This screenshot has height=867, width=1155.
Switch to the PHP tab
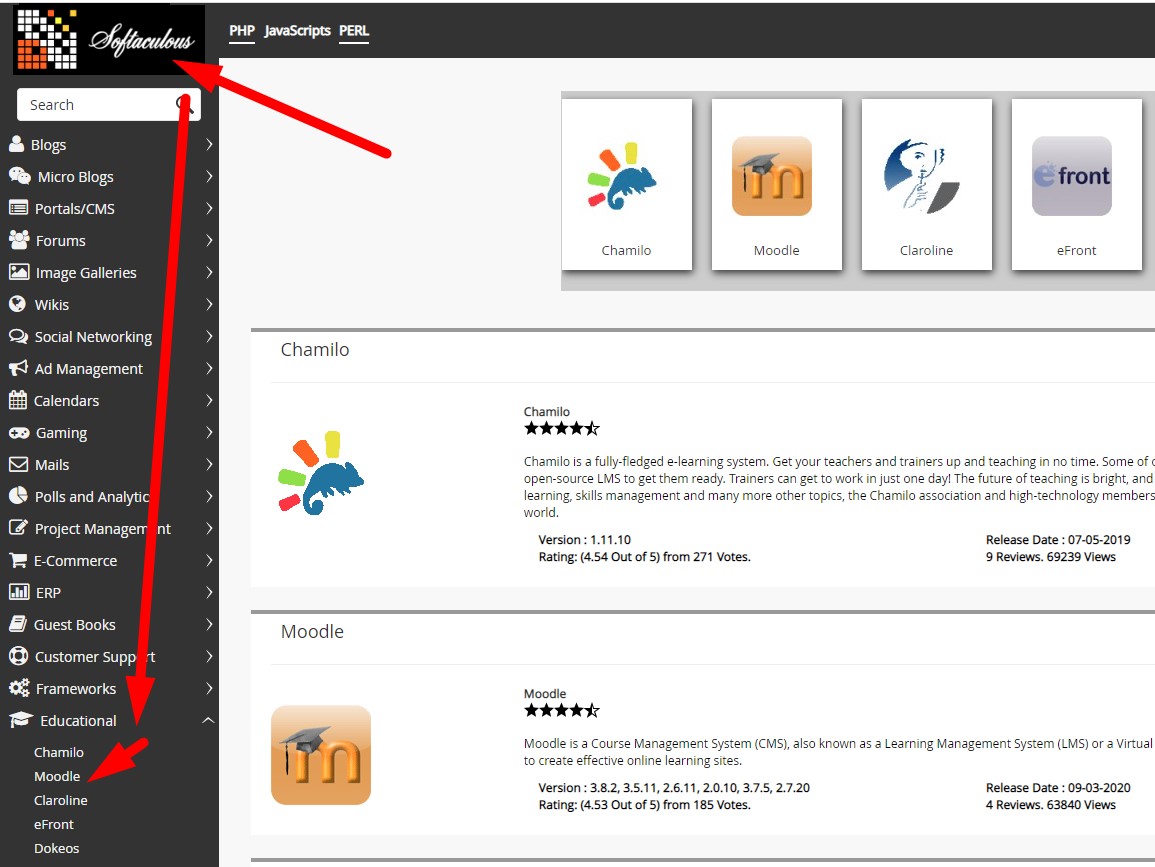point(242,31)
